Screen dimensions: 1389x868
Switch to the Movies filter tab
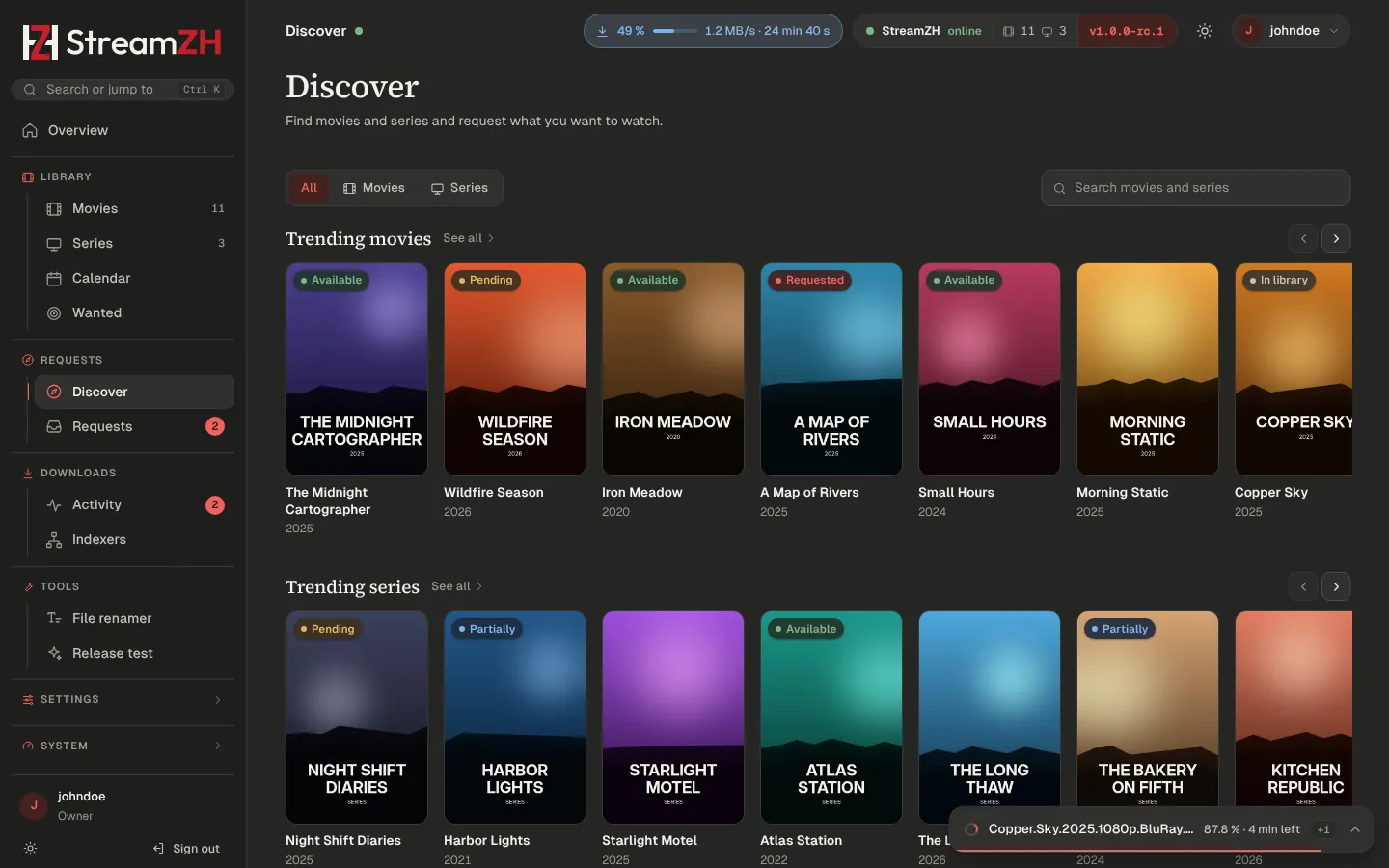click(x=374, y=188)
